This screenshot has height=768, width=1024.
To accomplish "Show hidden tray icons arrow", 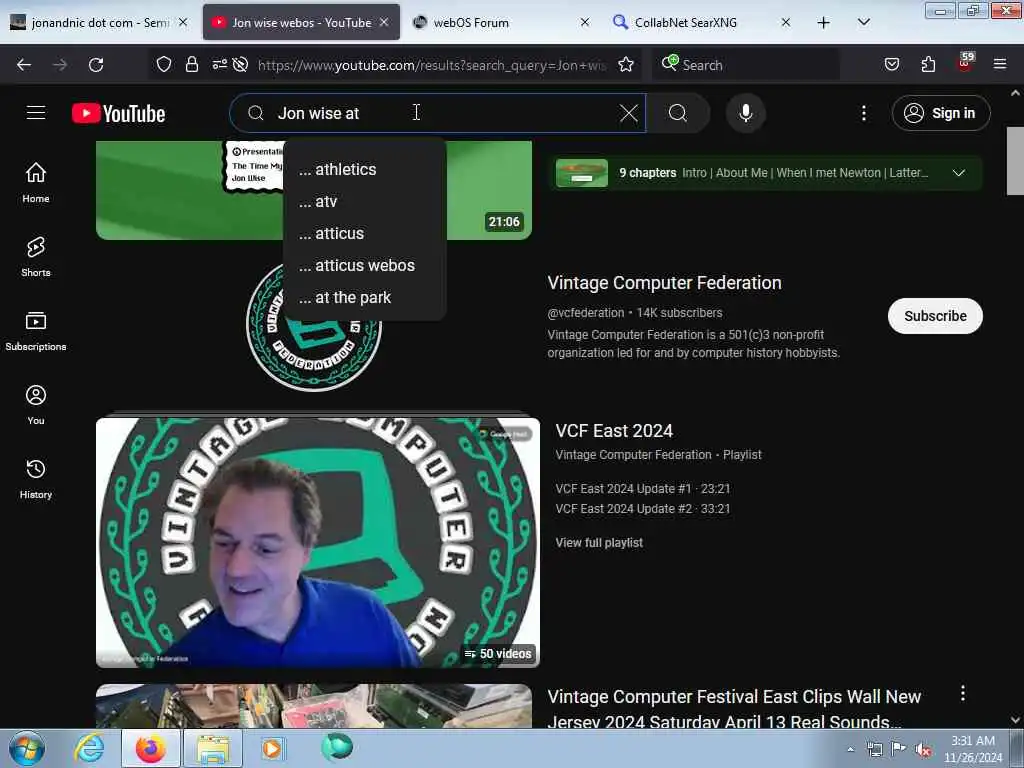I will point(850,750).
